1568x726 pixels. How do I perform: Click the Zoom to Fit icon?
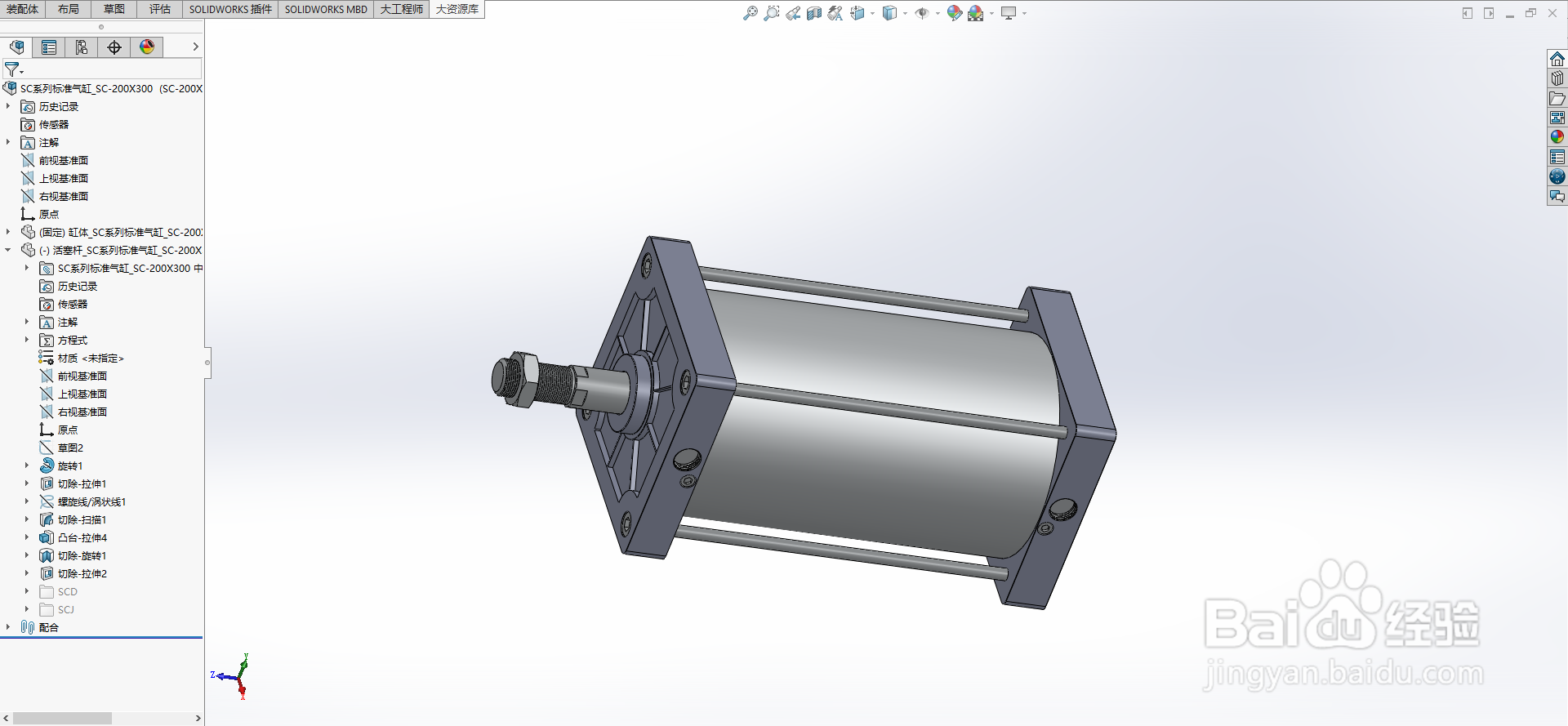coord(750,13)
